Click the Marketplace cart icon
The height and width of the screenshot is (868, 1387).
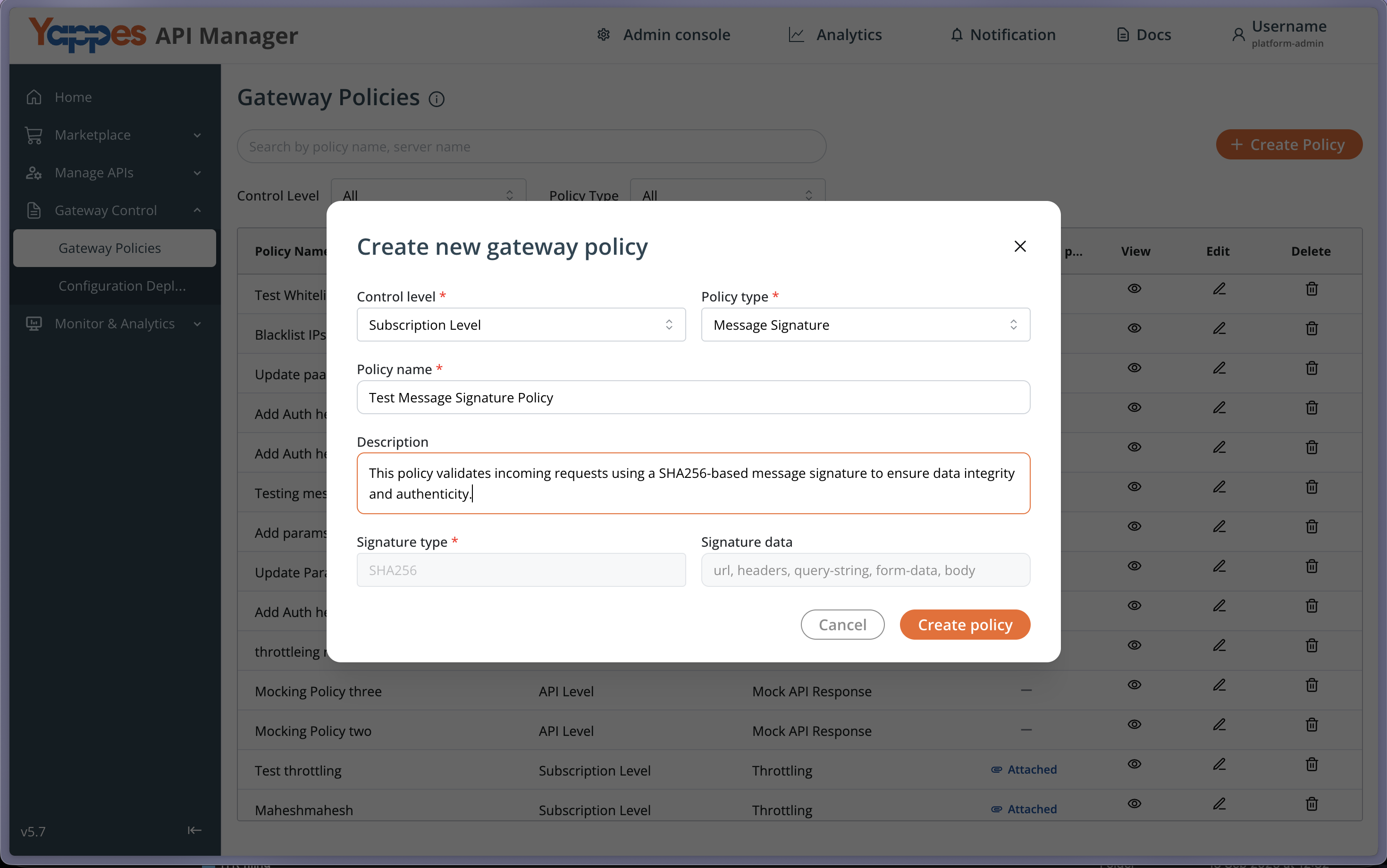point(34,135)
